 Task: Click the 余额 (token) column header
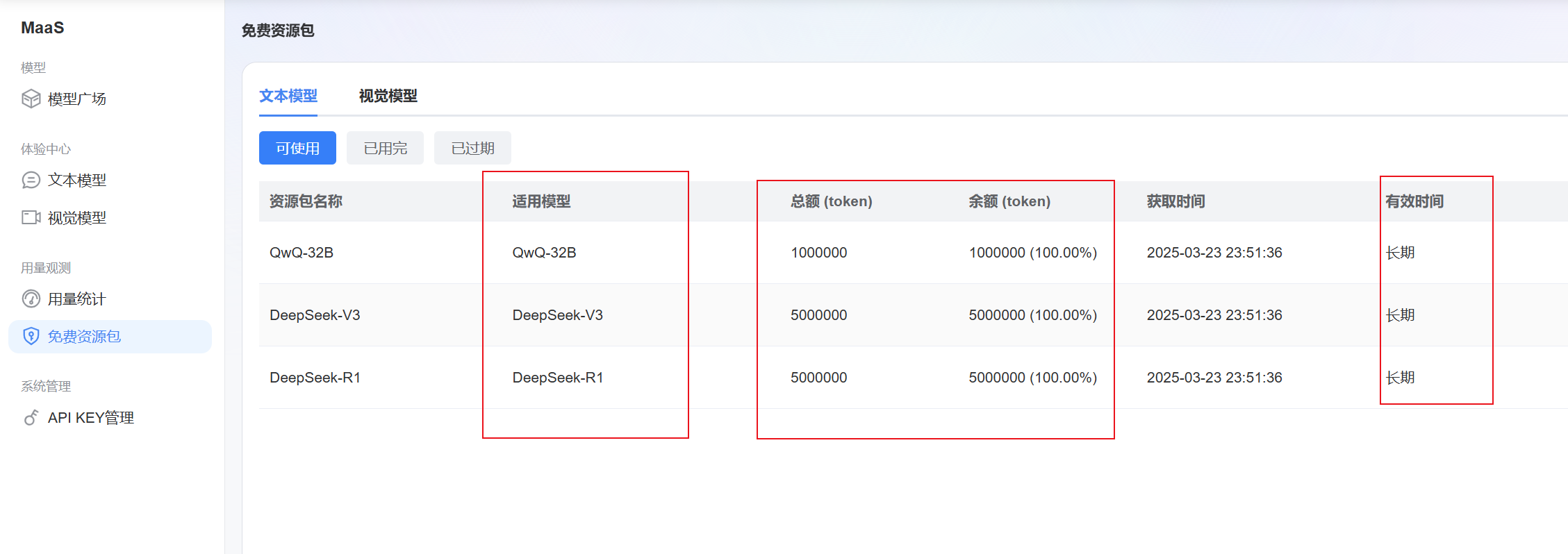pyautogui.click(x=1009, y=201)
